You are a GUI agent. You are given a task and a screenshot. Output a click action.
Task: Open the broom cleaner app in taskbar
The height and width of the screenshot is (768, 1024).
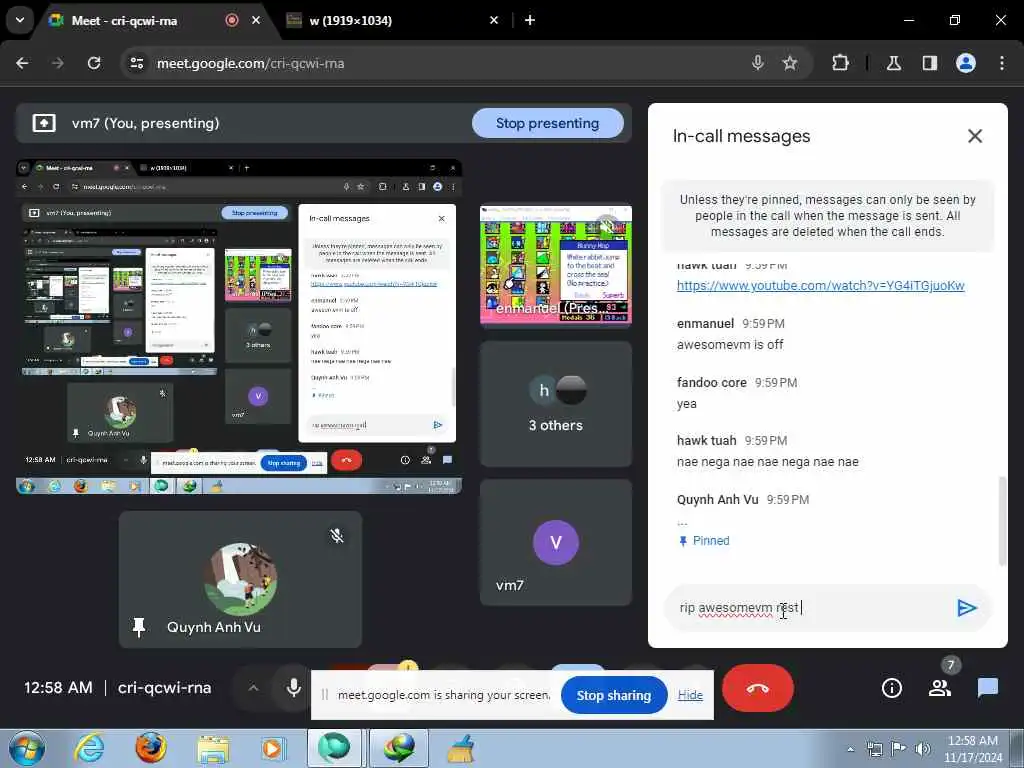point(461,748)
